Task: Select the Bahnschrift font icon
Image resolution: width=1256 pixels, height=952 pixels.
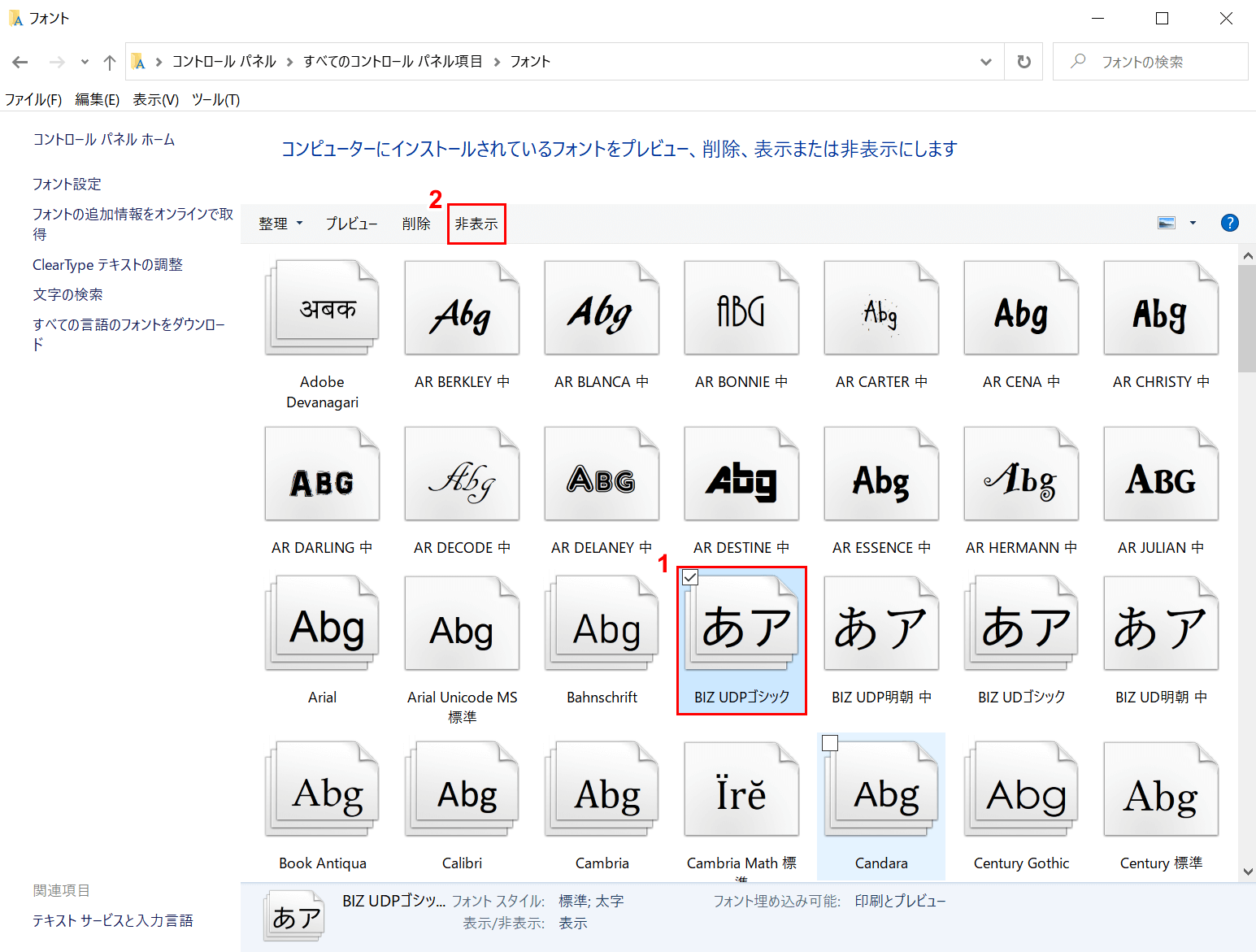Action: pos(602,624)
